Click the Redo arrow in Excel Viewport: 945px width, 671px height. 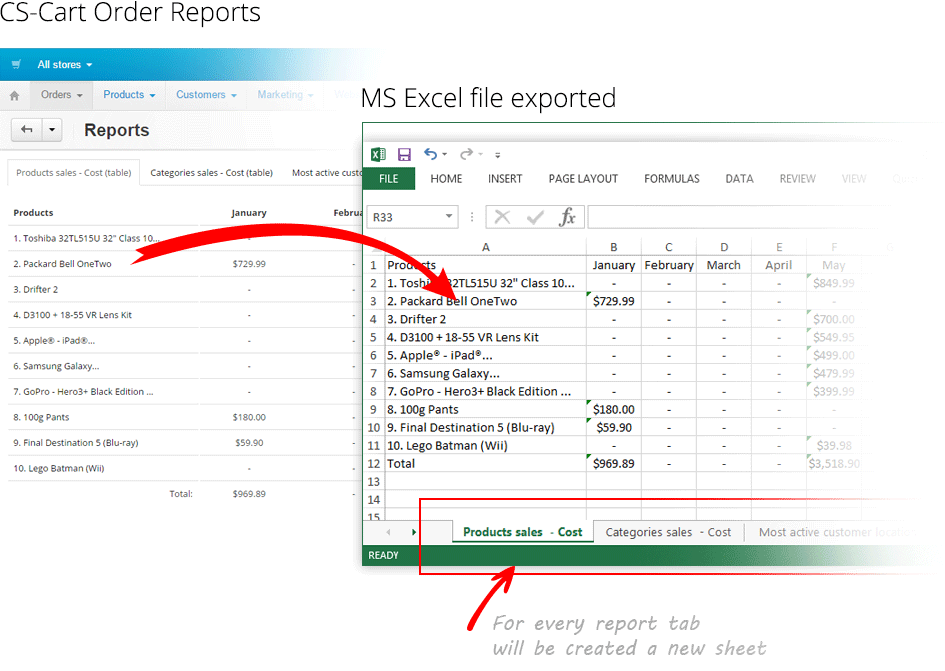coord(465,154)
